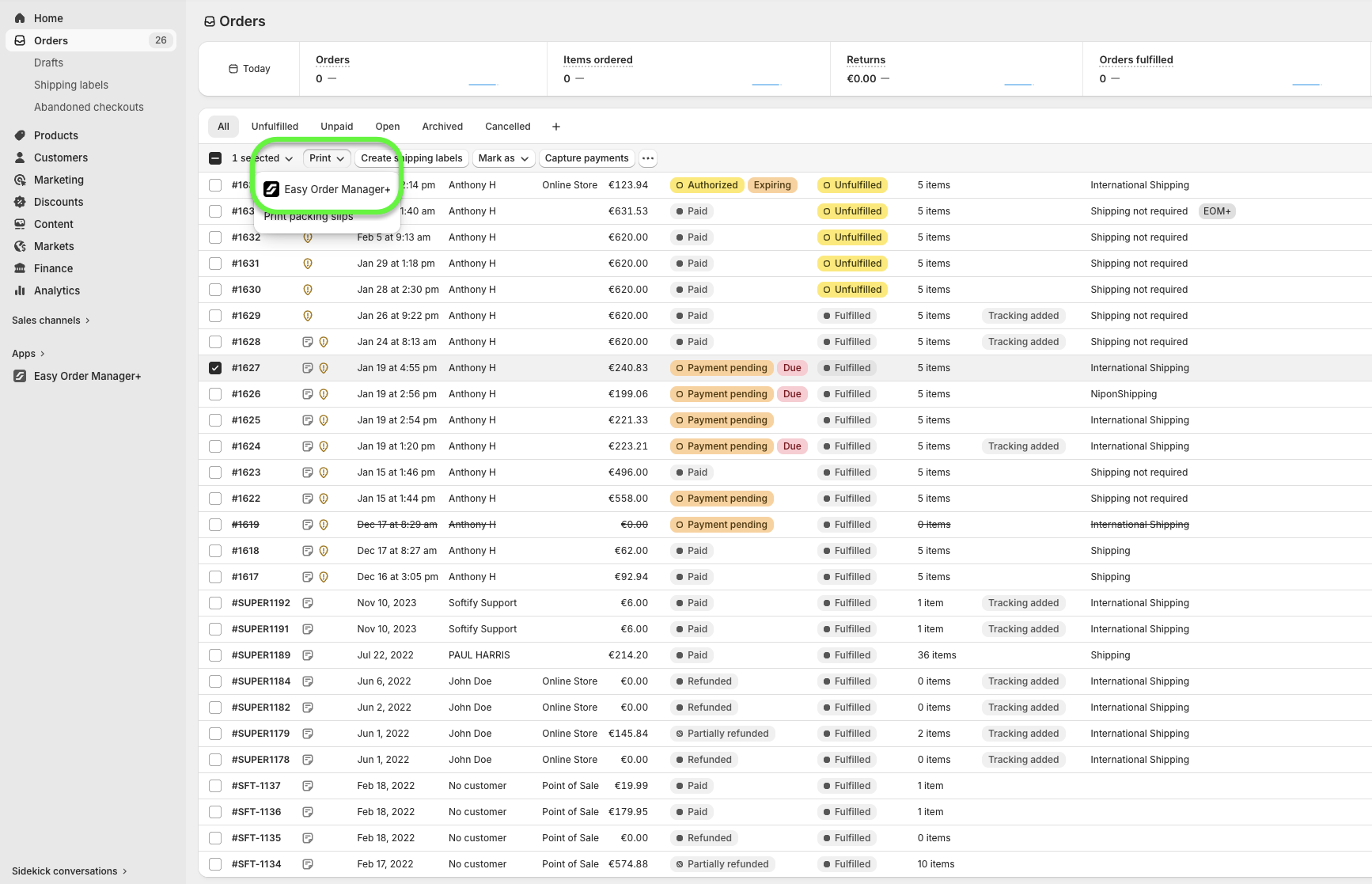
Task: Open order #SUPER1192 link
Action: (x=260, y=603)
